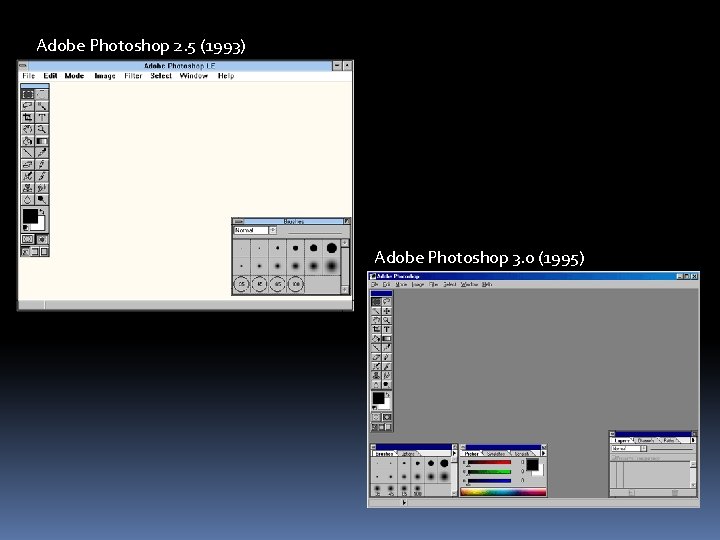Pick the Marquee tool in Photoshop 3.0
The image size is (720, 540).
376,302
